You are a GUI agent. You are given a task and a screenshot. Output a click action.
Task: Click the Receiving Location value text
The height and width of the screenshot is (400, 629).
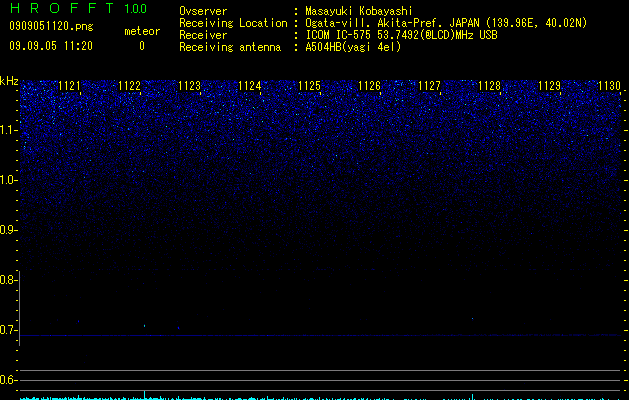pyautogui.click(x=446, y=23)
